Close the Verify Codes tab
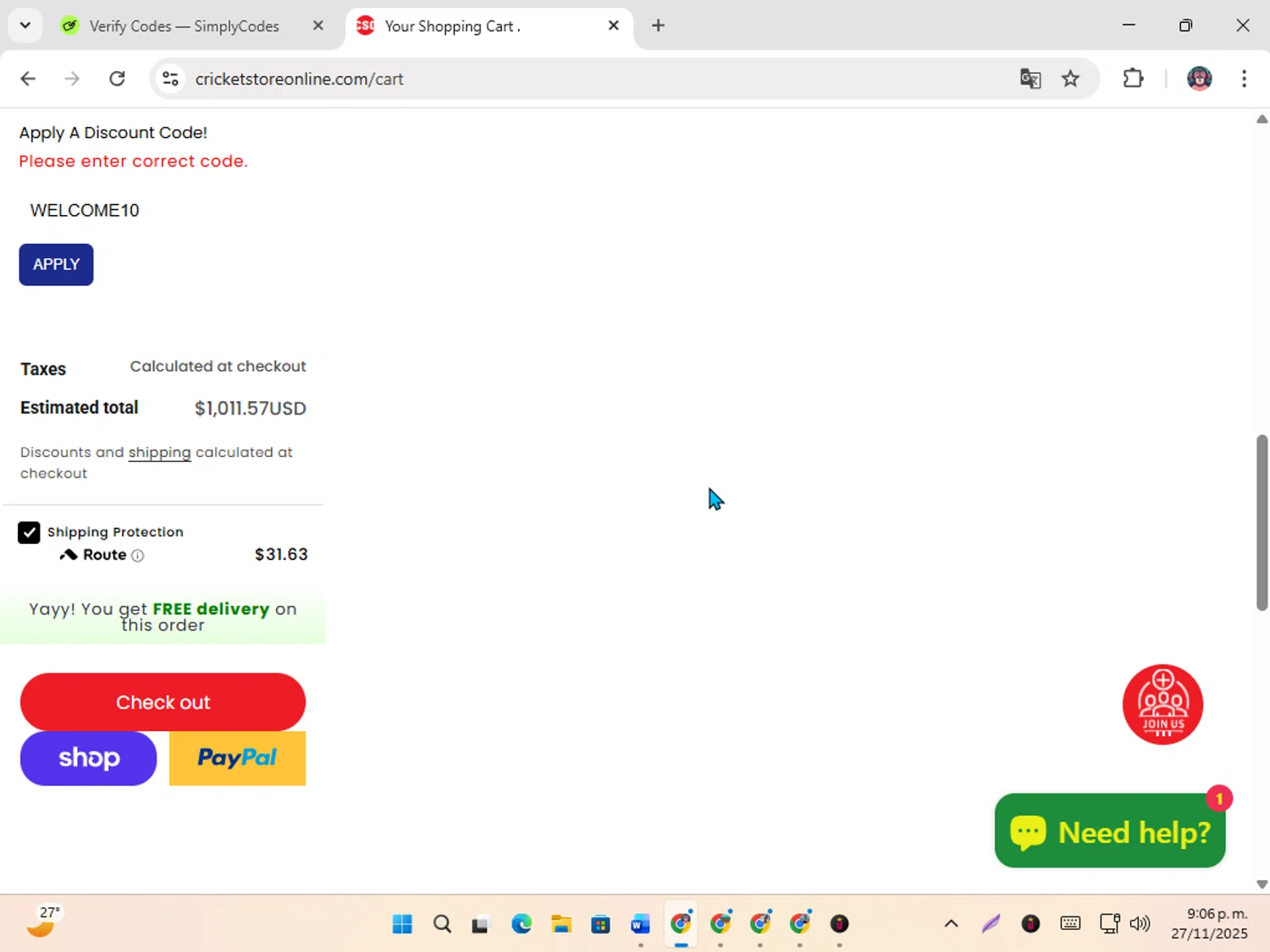 tap(318, 25)
